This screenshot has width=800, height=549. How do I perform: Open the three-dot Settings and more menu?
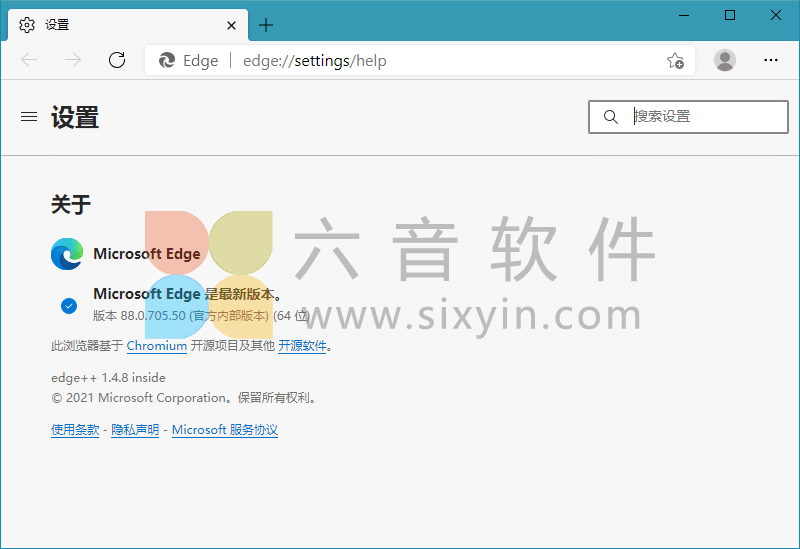point(771,60)
